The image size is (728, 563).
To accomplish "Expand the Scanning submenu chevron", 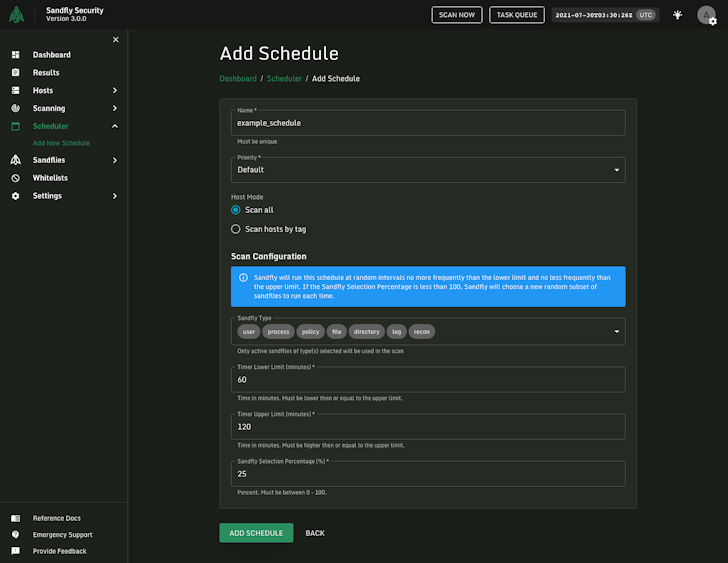I will 115,108.
